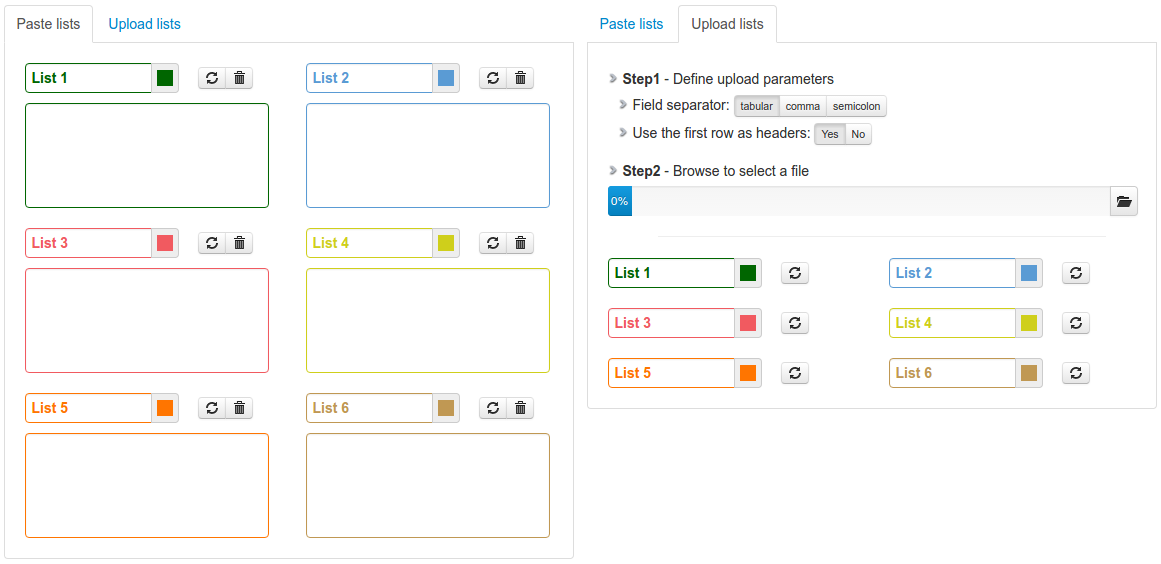Click the refresh icon beside pasted List 4
1161x564 pixels.
coord(493,243)
